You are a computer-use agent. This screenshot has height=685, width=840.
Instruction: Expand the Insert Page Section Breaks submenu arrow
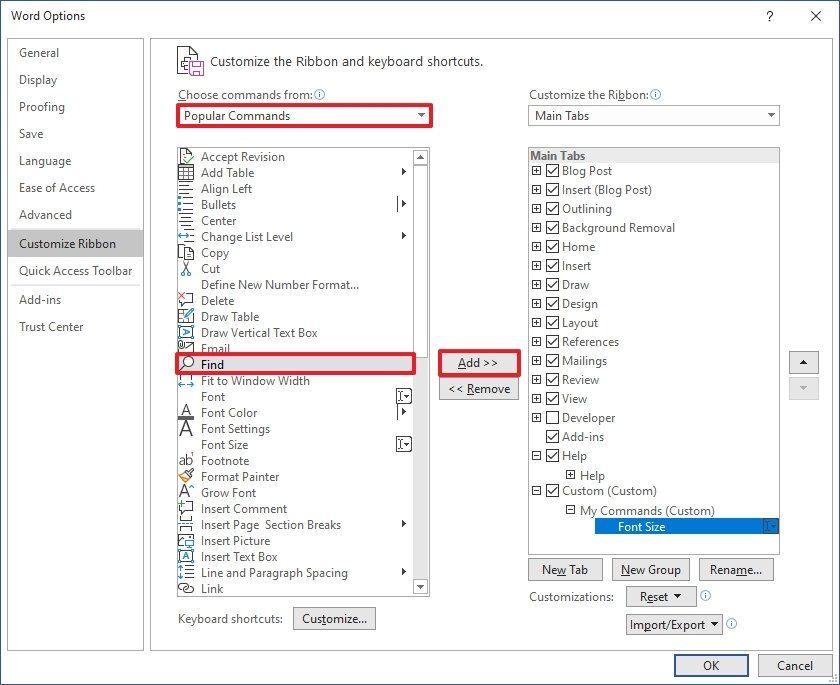click(x=404, y=524)
